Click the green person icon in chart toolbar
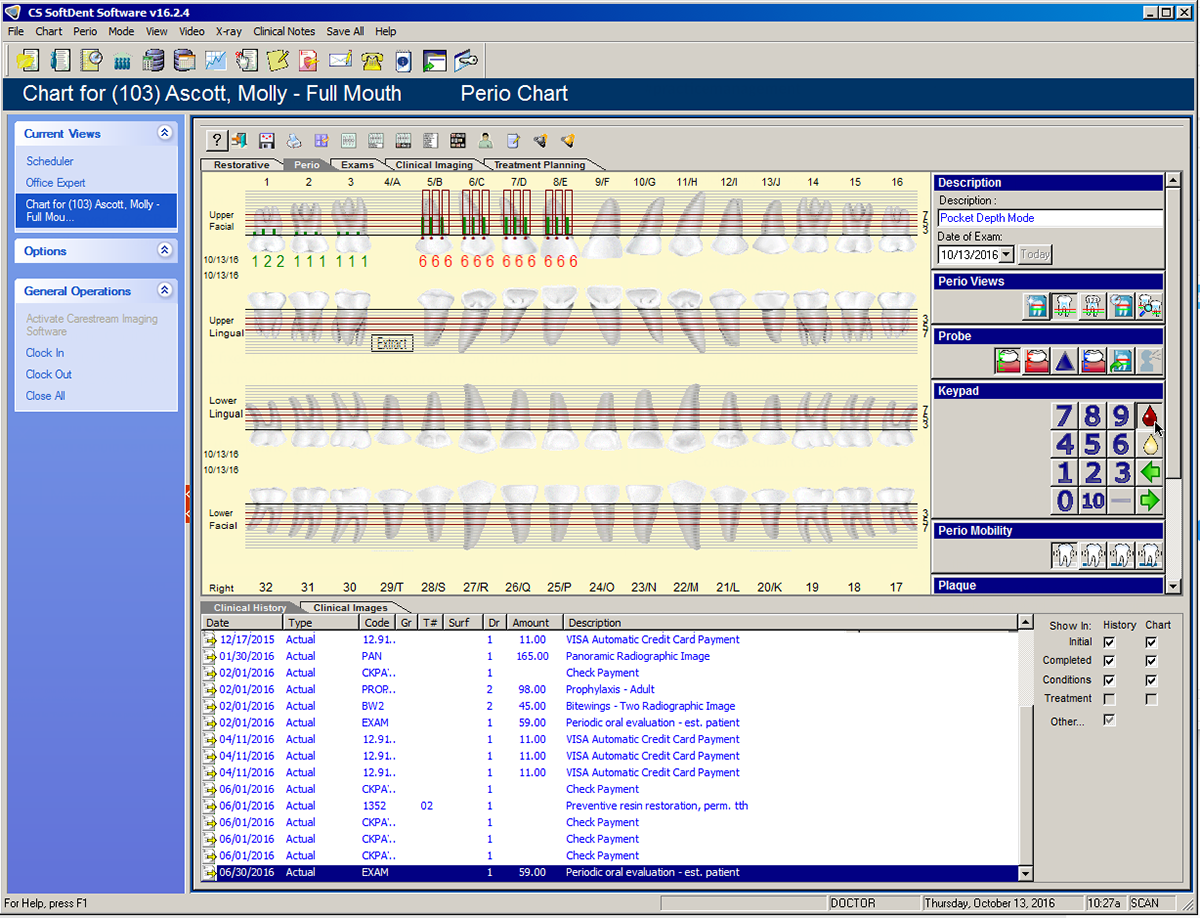 [x=485, y=141]
